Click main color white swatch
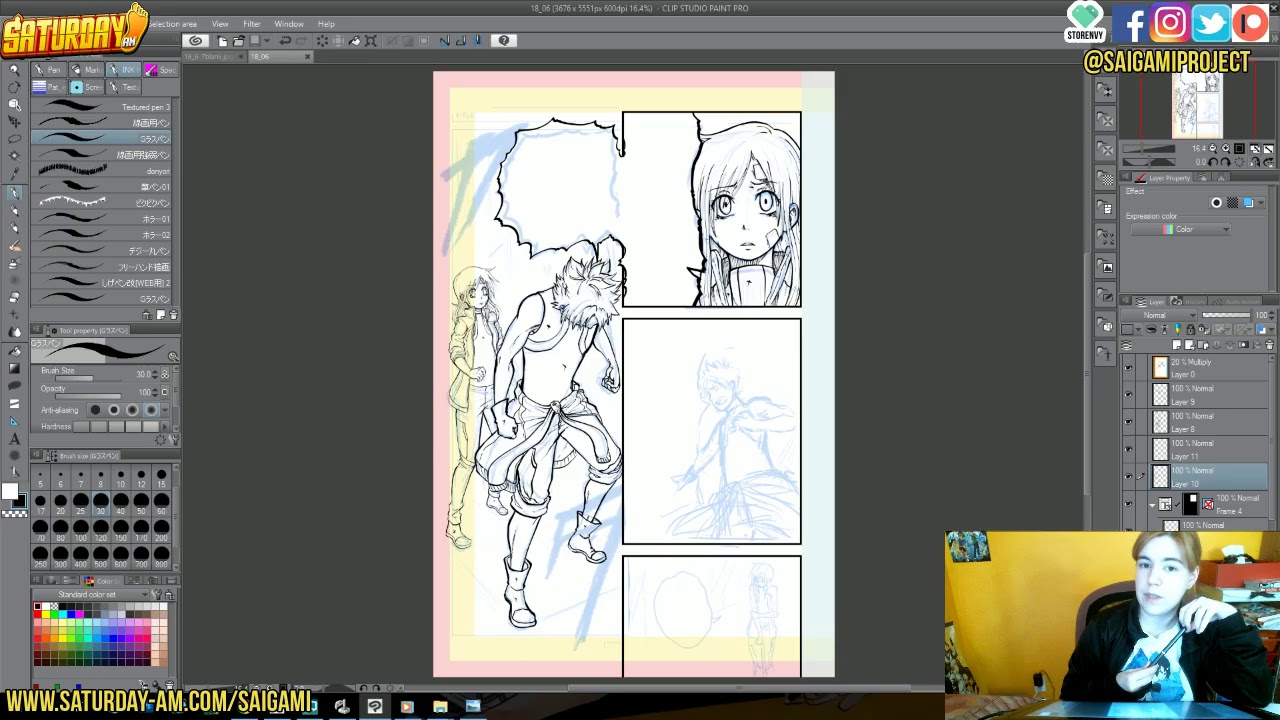Image resolution: width=1280 pixels, height=720 pixels. [x=9, y=492]
